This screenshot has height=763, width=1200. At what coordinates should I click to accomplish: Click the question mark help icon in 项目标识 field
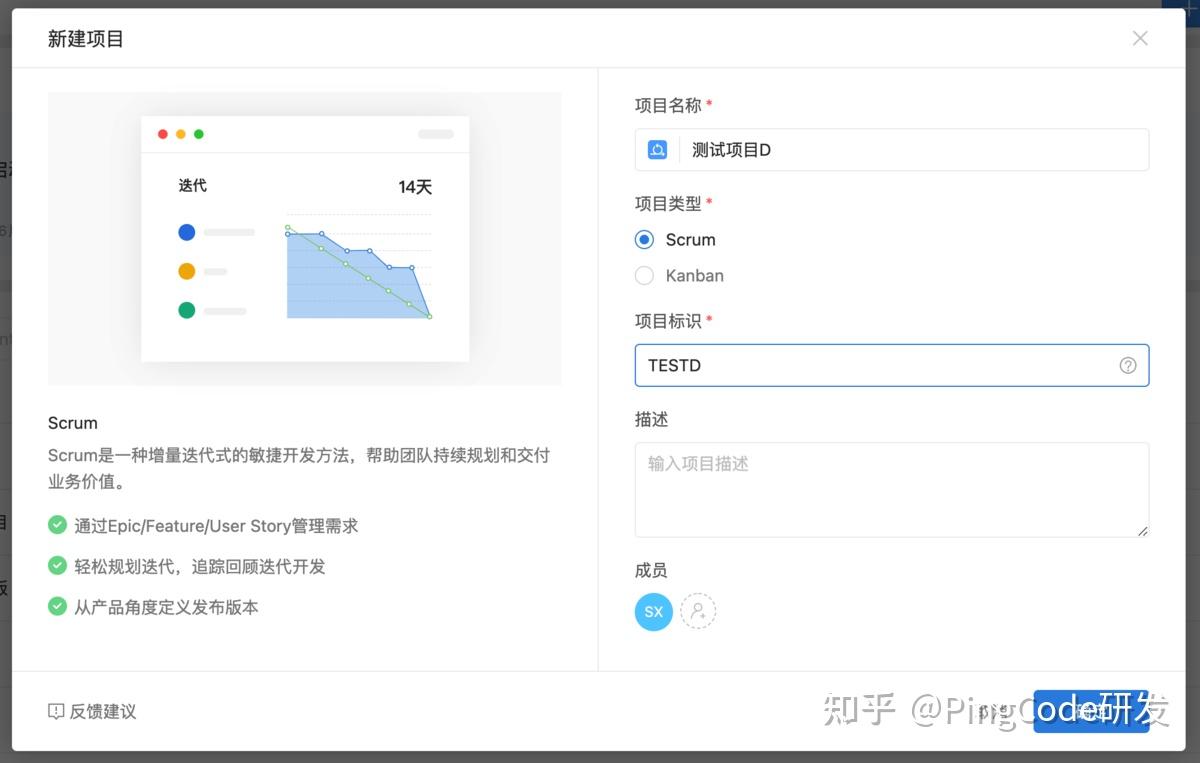[1128, 365]
